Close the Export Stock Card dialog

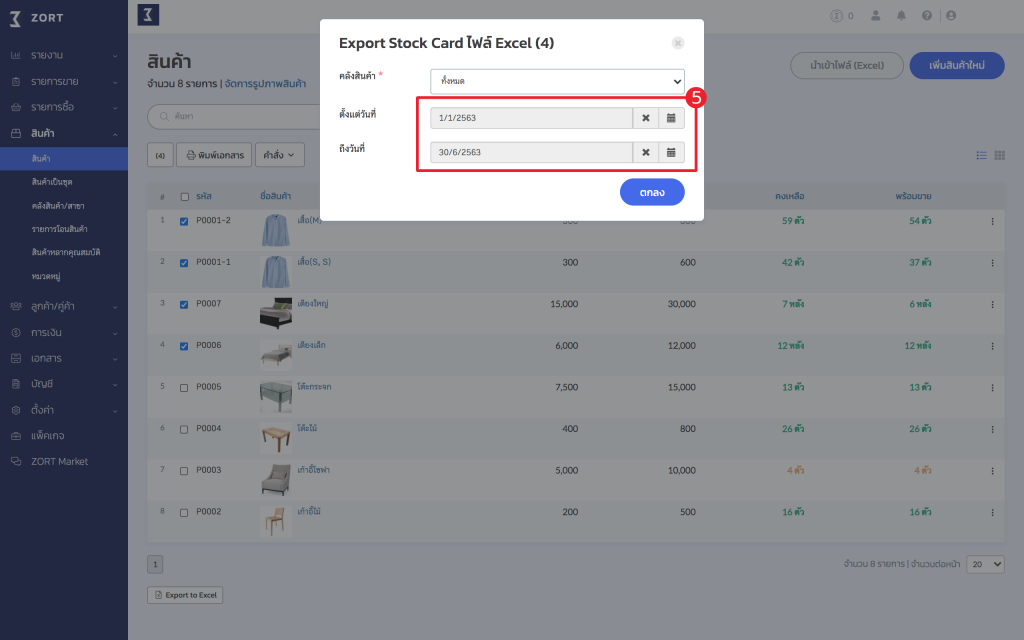tap(678, 43)
